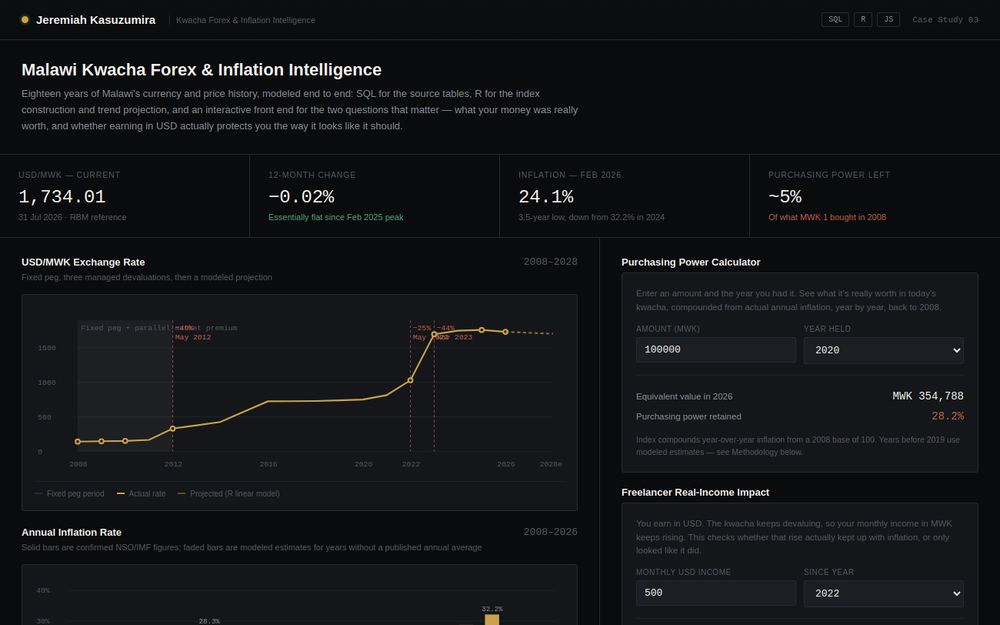The height and width of the screenshot is (625, 1000).
Task: Click the 2012 data point on exchange chart
Action: pos(173,429)
